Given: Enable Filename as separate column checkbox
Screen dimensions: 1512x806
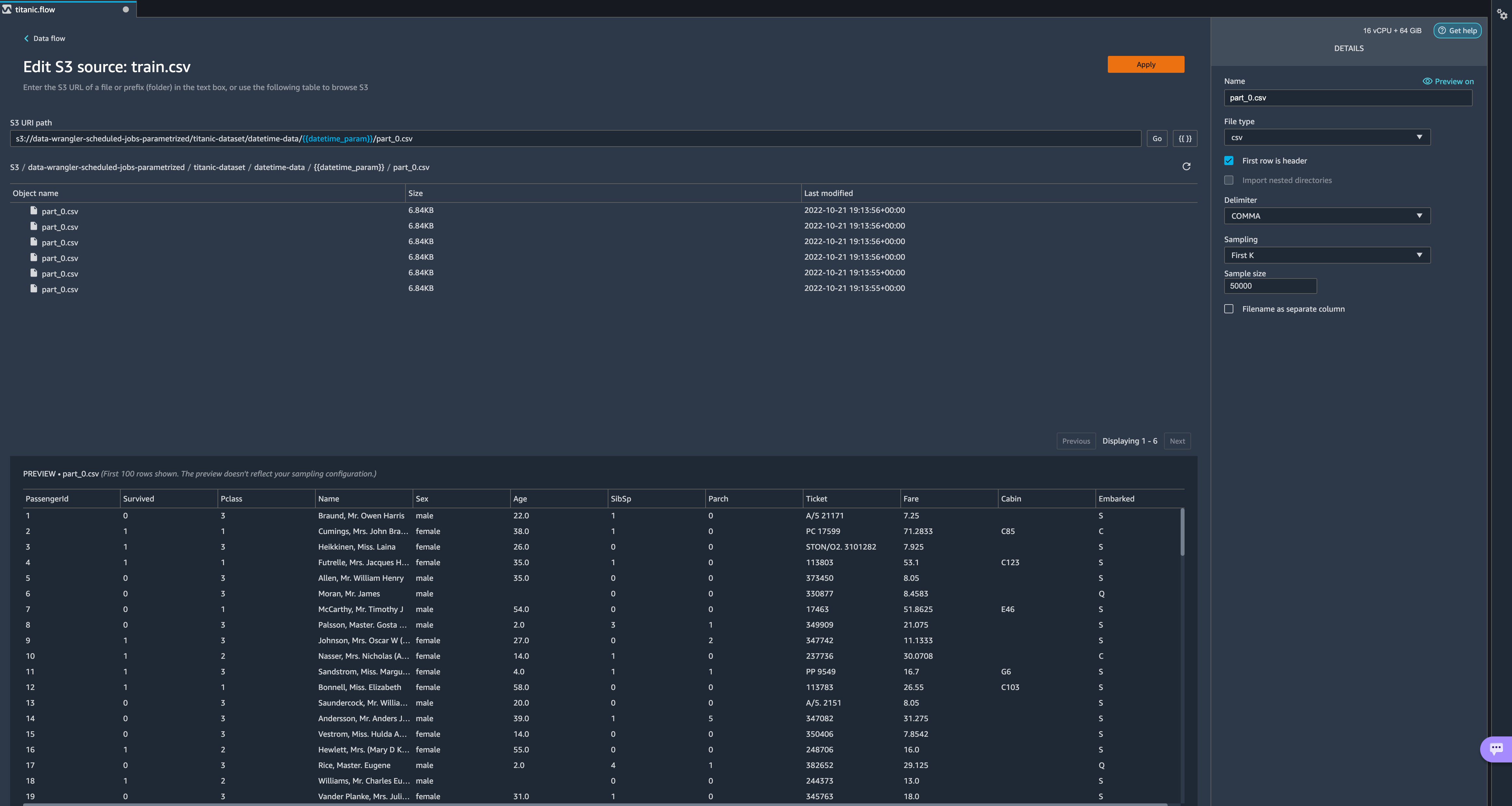Looking at the screenshot, I should 1228,309.
